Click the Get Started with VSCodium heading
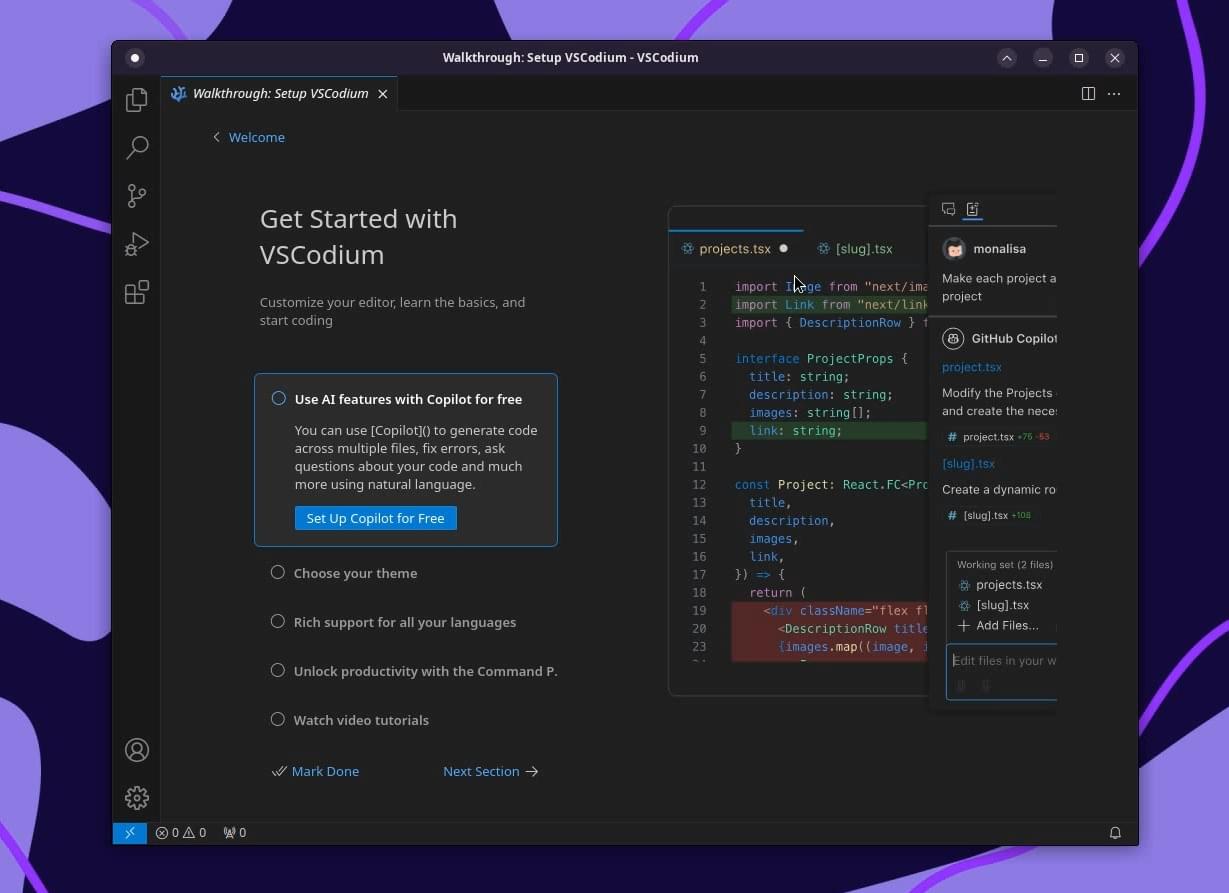 click(358, 236)
